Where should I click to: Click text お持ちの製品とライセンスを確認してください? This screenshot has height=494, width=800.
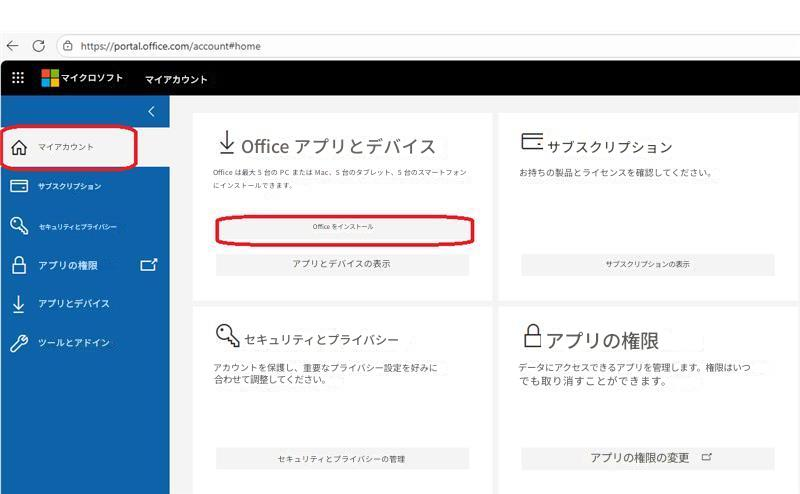(x=615, y=172)
